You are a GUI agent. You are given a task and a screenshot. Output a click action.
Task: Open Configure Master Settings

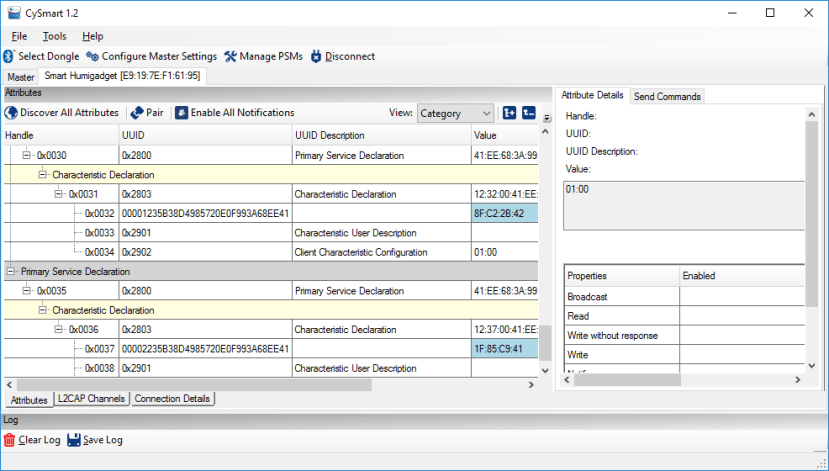[x=152, y=56]
